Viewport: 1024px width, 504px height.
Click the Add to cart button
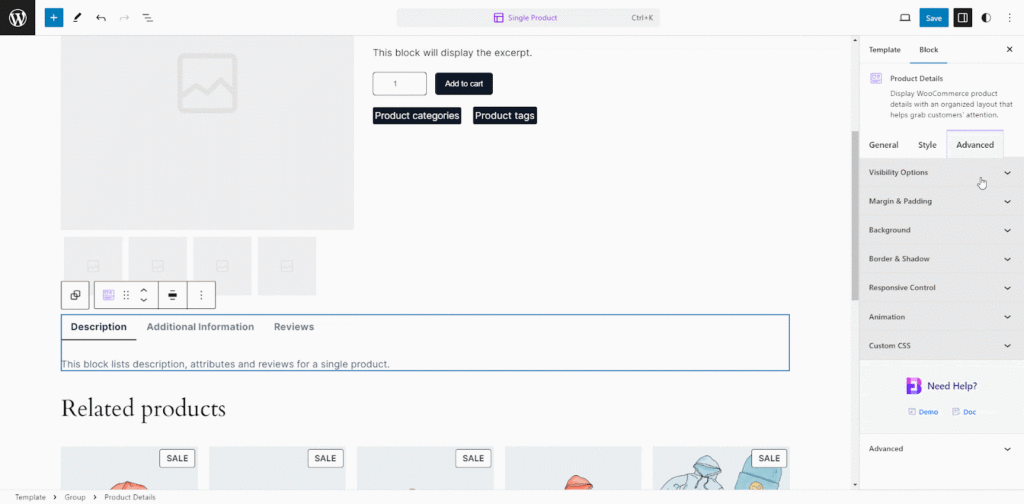pos(464,84)
